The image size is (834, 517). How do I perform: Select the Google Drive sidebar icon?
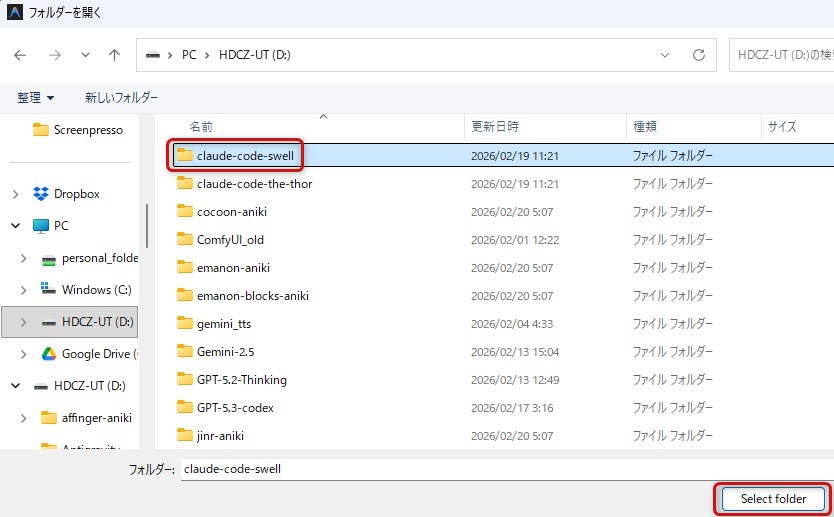[49, 354]
